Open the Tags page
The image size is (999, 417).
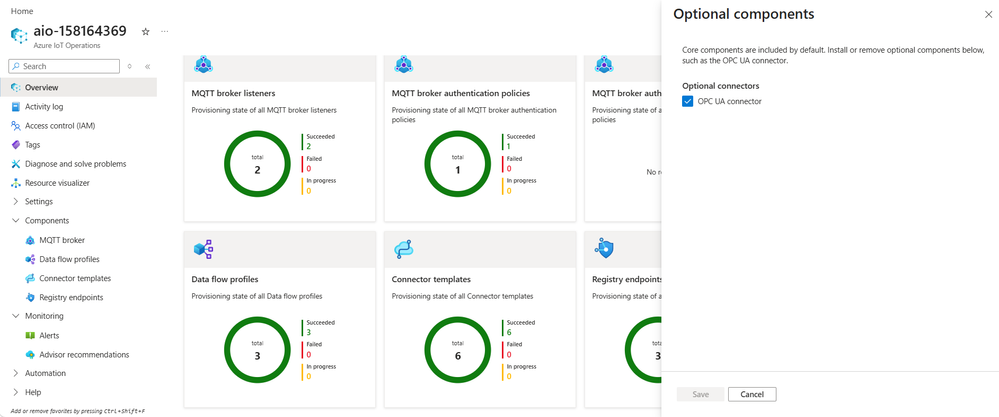32,145
